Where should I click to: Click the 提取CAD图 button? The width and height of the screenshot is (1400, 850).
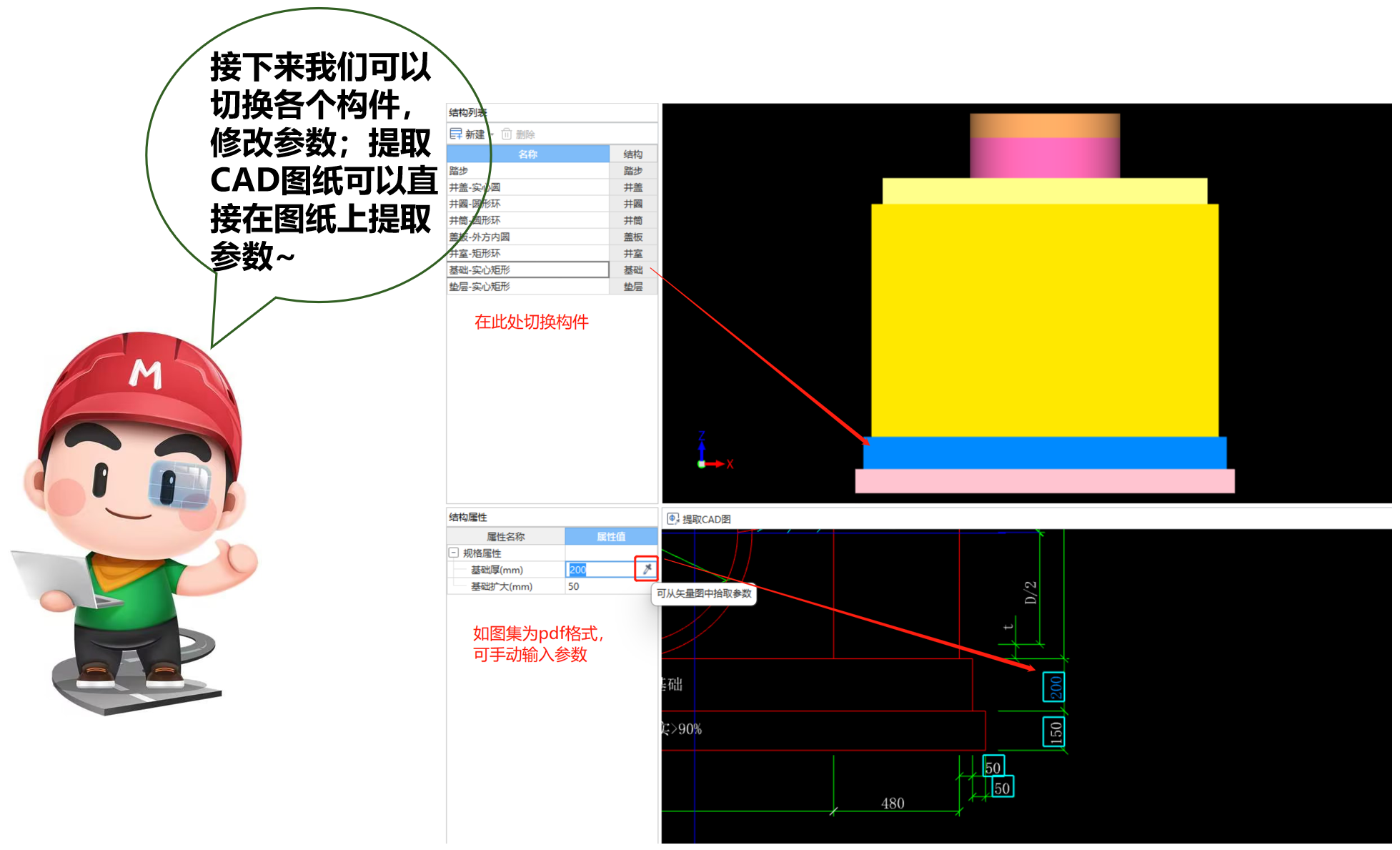coord(699,519)
